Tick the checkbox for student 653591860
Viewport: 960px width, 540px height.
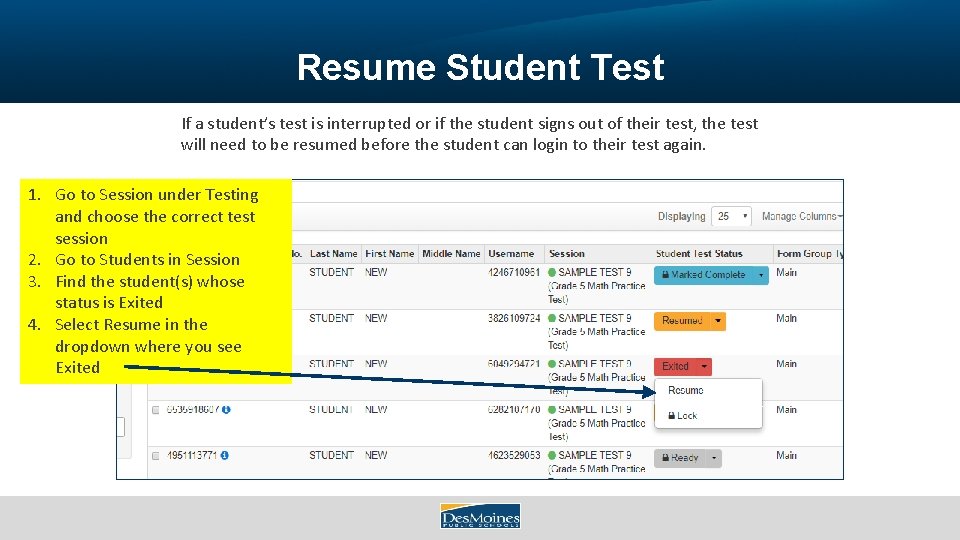tap(156, 410)
